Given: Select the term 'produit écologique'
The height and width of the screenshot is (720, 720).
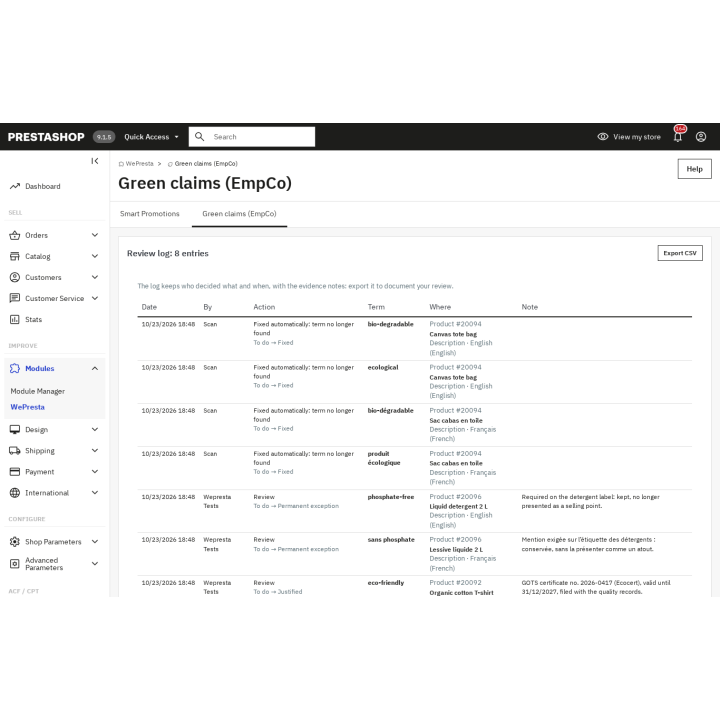Looking at the screenshot, I should tap(384, 458).
